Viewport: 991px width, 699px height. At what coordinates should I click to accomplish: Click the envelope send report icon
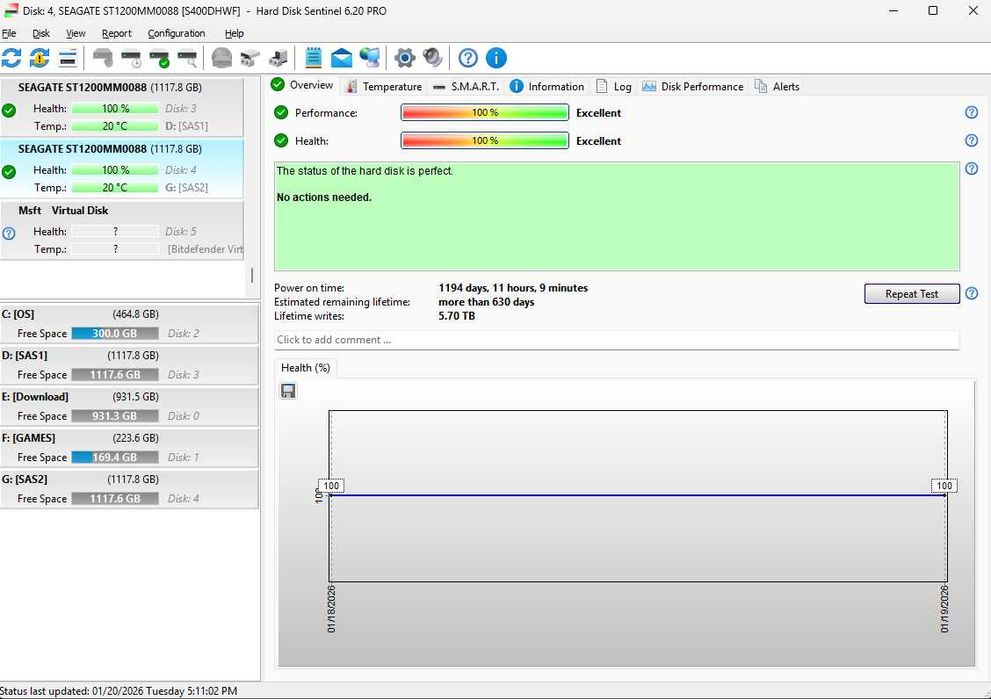[x=341, y=58]
